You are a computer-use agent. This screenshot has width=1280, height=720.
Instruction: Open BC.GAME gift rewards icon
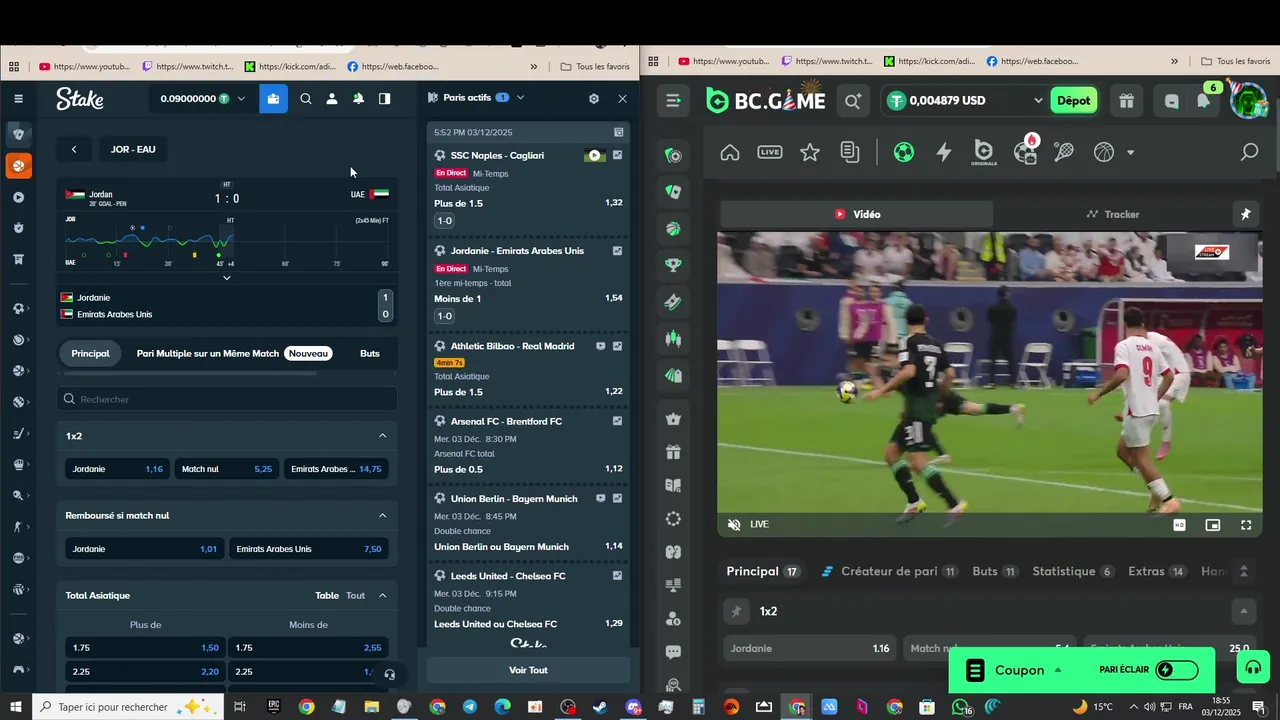click(x=1126, y=100)
